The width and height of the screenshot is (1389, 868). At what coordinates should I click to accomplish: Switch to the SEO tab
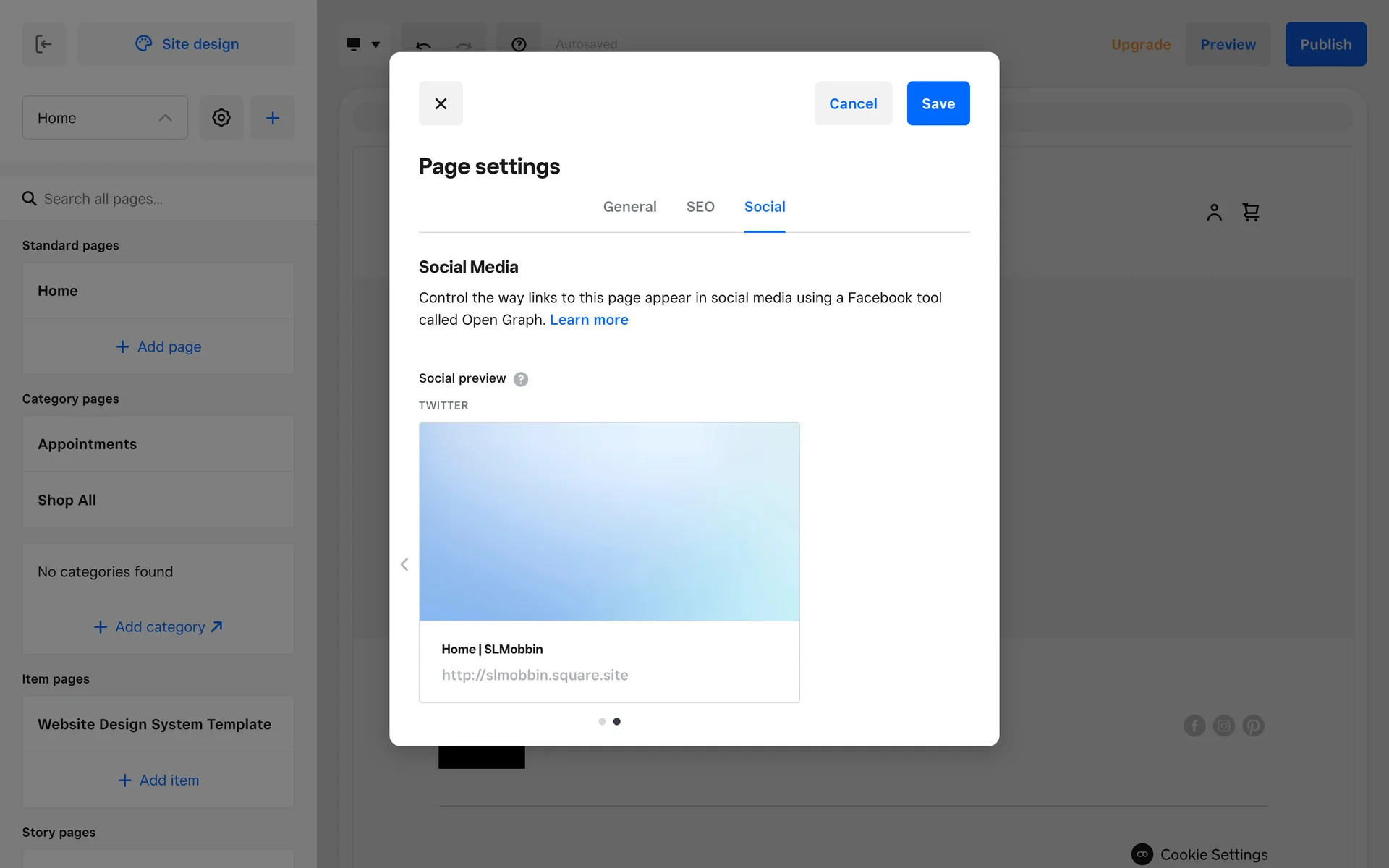[x=700, y=207]
